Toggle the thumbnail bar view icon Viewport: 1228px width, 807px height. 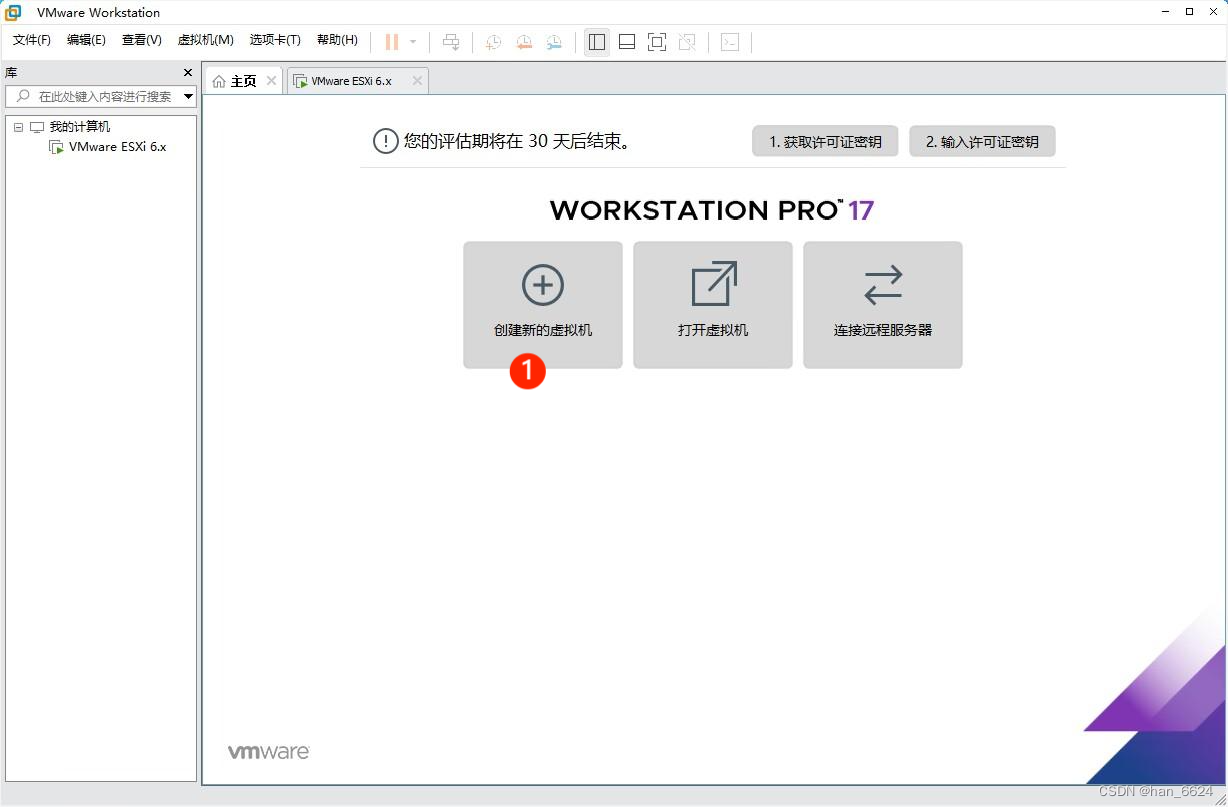(627, 42)
